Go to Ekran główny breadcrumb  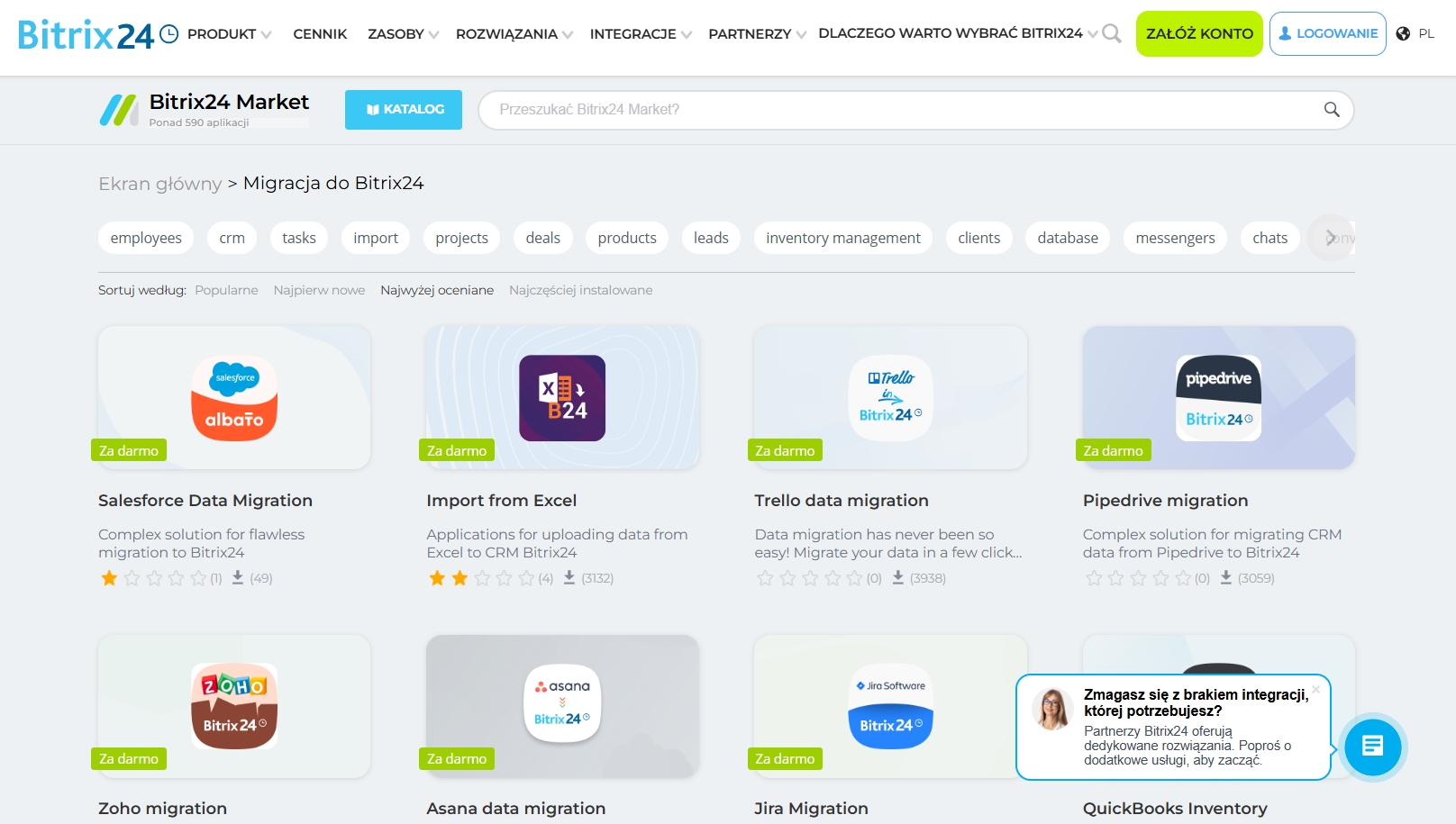(159, 184)
